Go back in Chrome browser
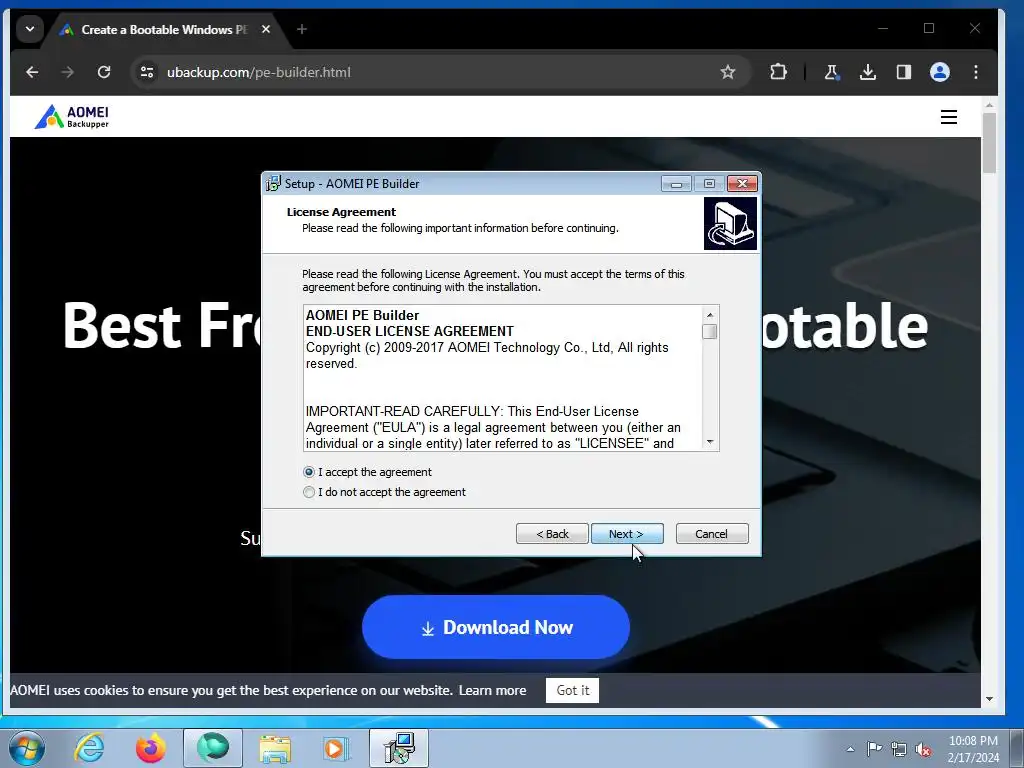The height and width of the screenshot is (768, 1024). point(32,72)
